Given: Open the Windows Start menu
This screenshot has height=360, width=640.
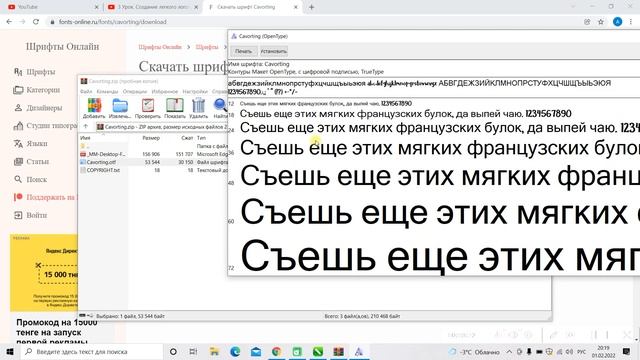Looking at the screenshot, I should click(10, 351).
